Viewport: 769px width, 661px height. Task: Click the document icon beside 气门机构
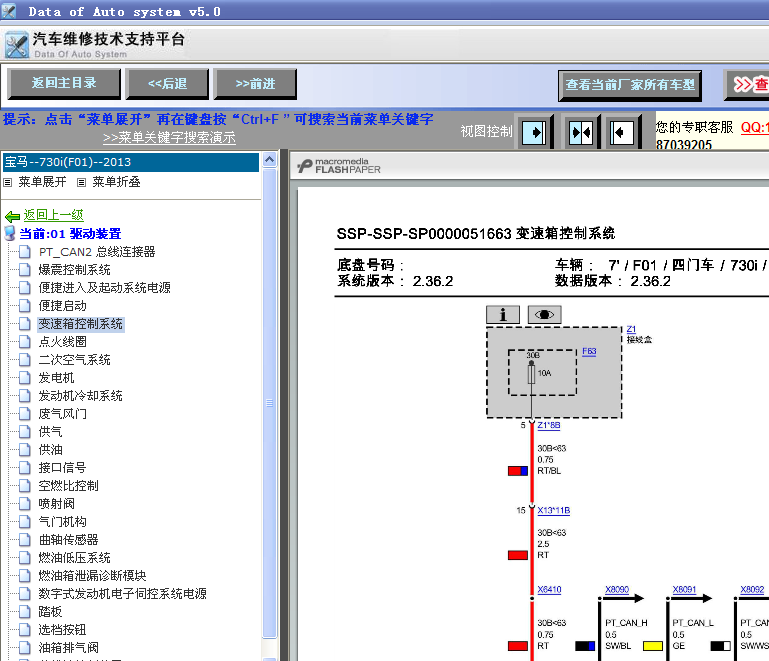click(x=25, y=522)
